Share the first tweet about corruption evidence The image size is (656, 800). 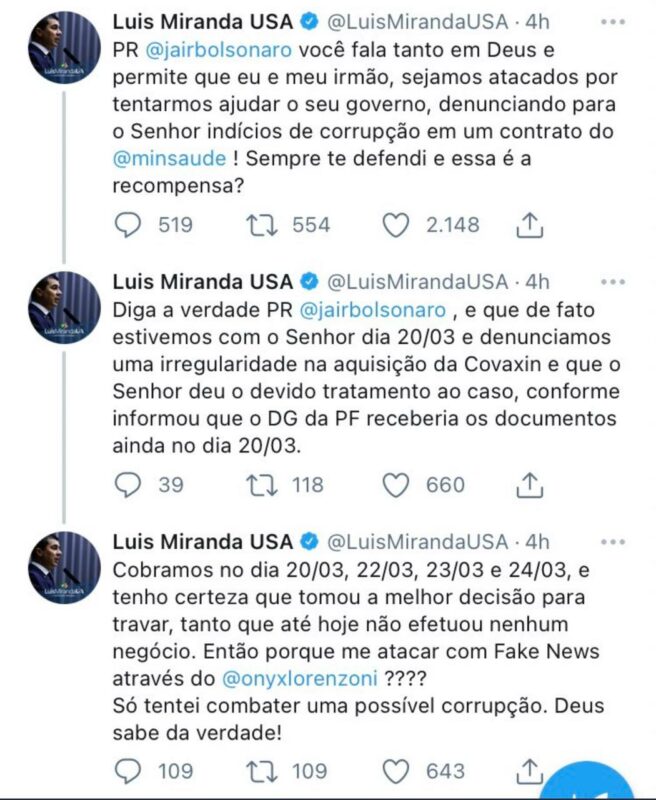click(531, 225)
